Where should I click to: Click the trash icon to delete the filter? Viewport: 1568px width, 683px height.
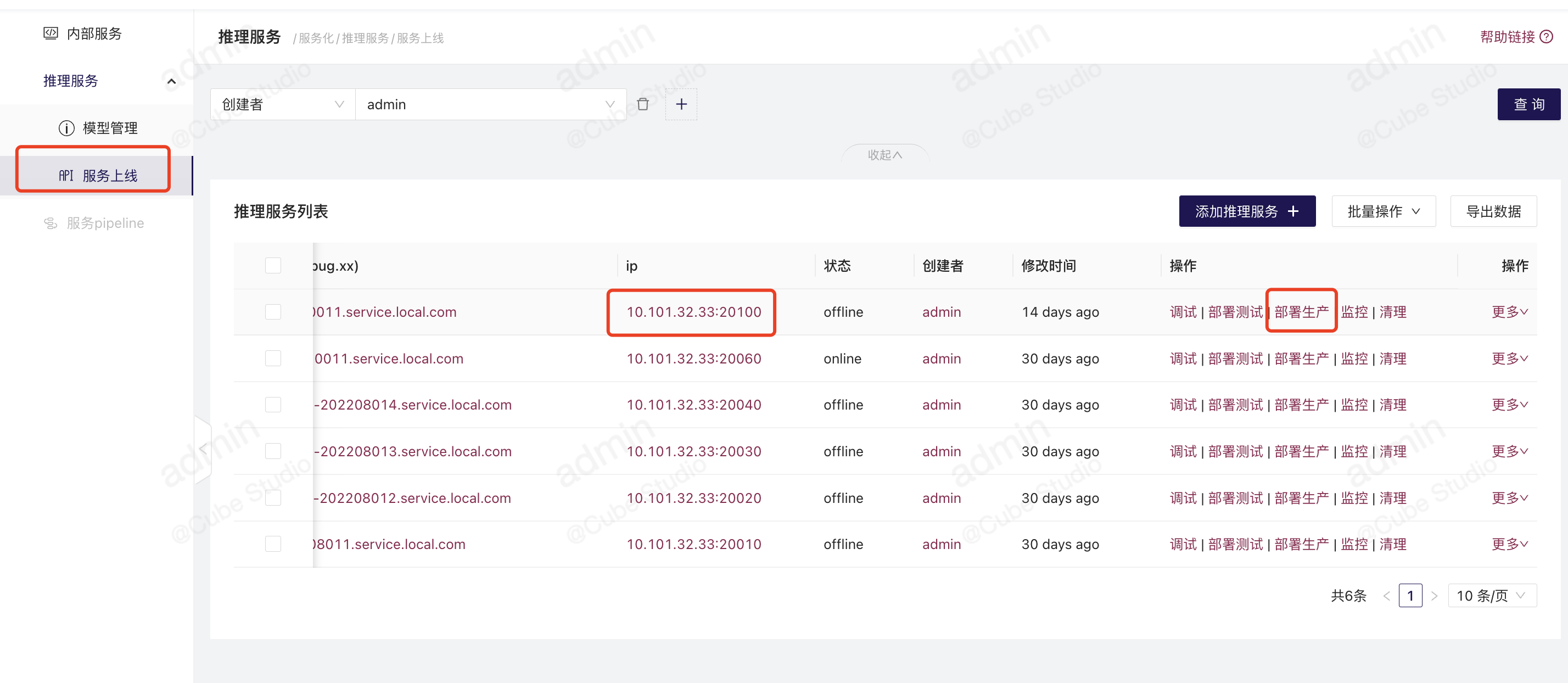[642, 104]
